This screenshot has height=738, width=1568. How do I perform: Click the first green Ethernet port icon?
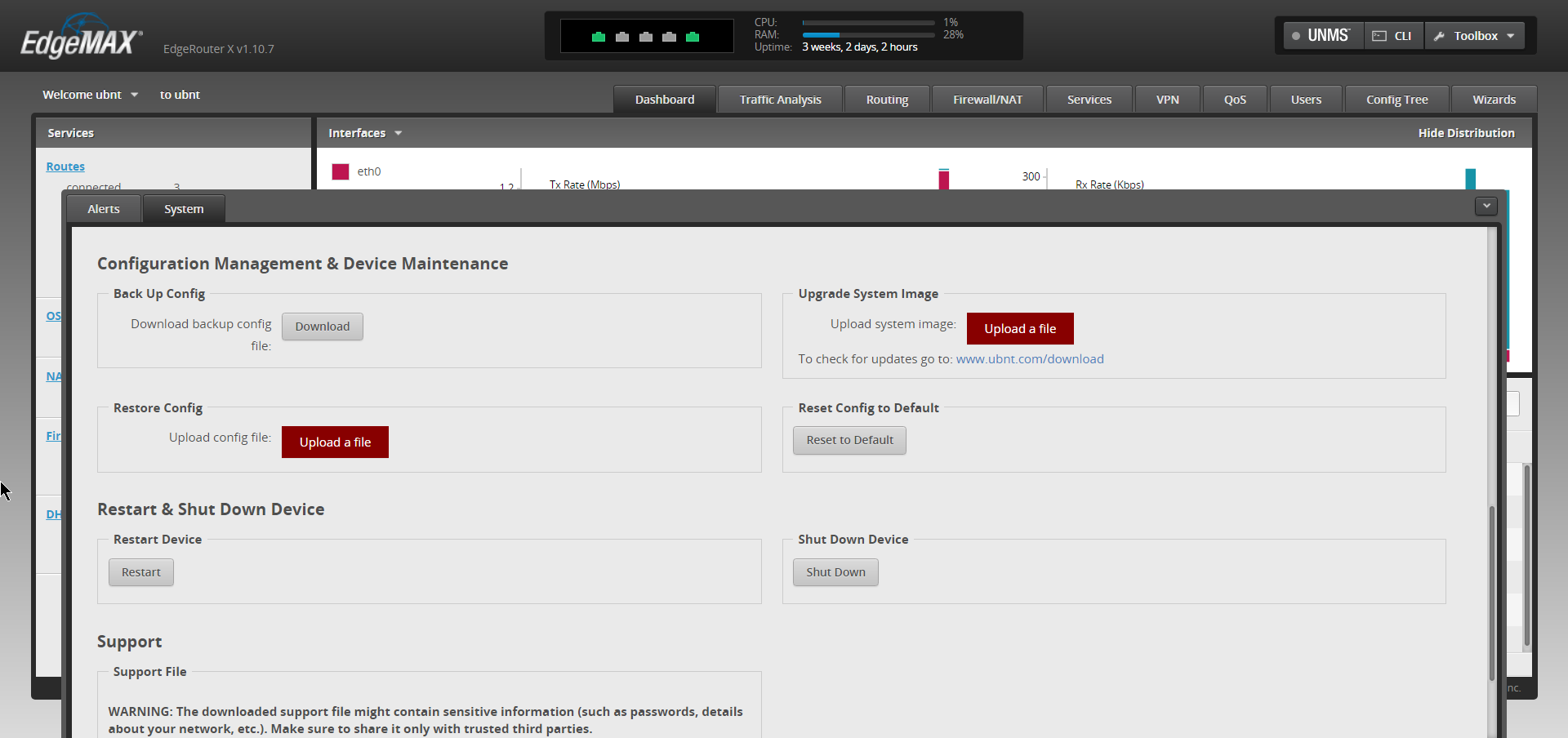coord(599,37)
